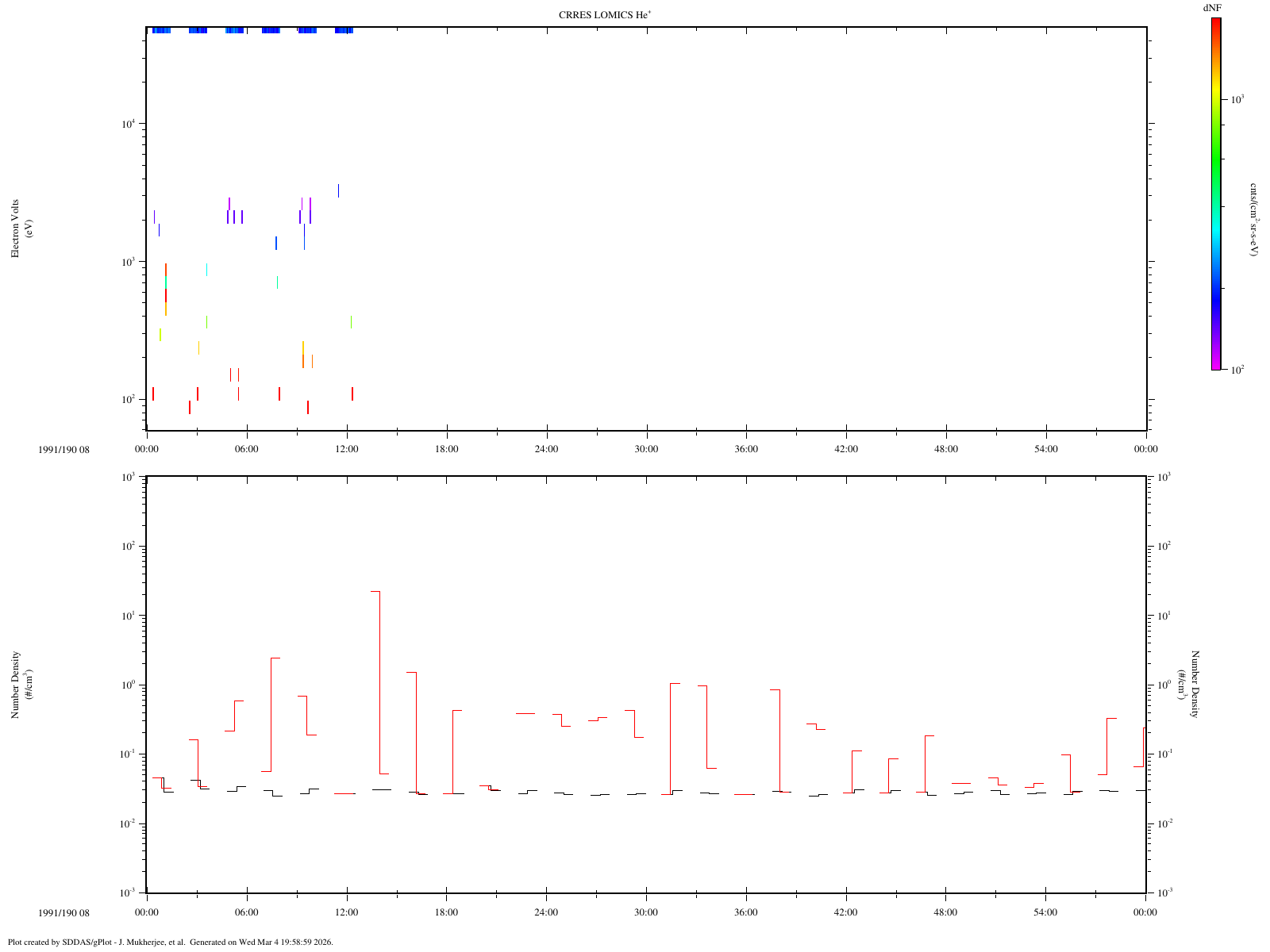Click the 36:00 tick label on the lower time axis
1270x952 pixels.
[x=746, y=912]
